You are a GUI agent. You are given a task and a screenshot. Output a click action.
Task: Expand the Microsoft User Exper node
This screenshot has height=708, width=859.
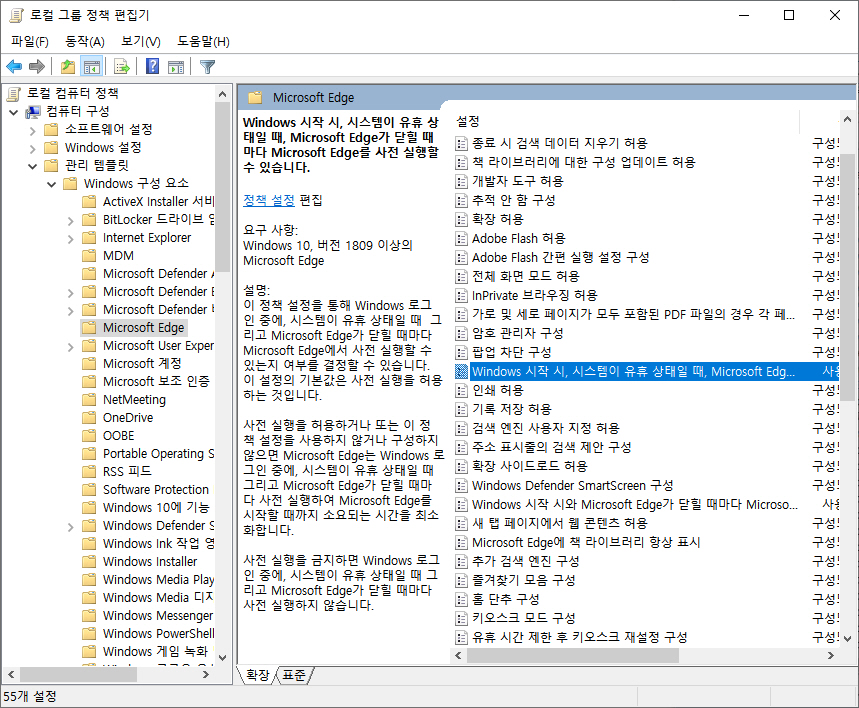(x=70, y=347)
